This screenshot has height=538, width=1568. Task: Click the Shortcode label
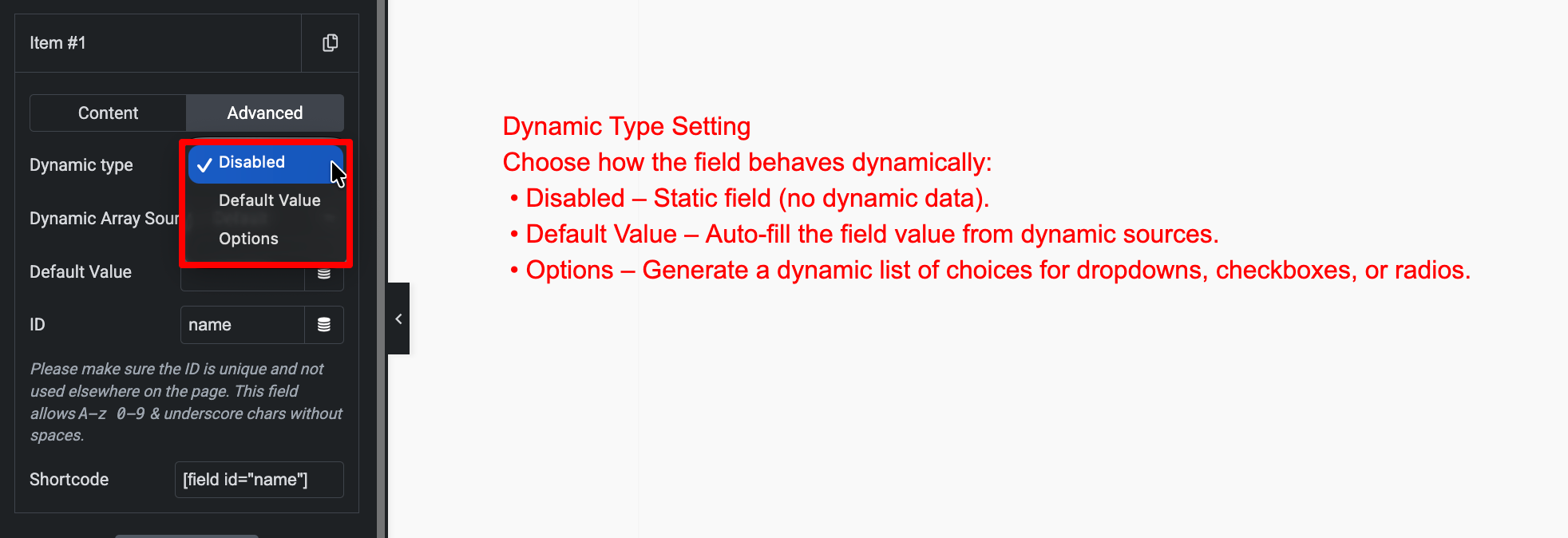tap(69, 480)
